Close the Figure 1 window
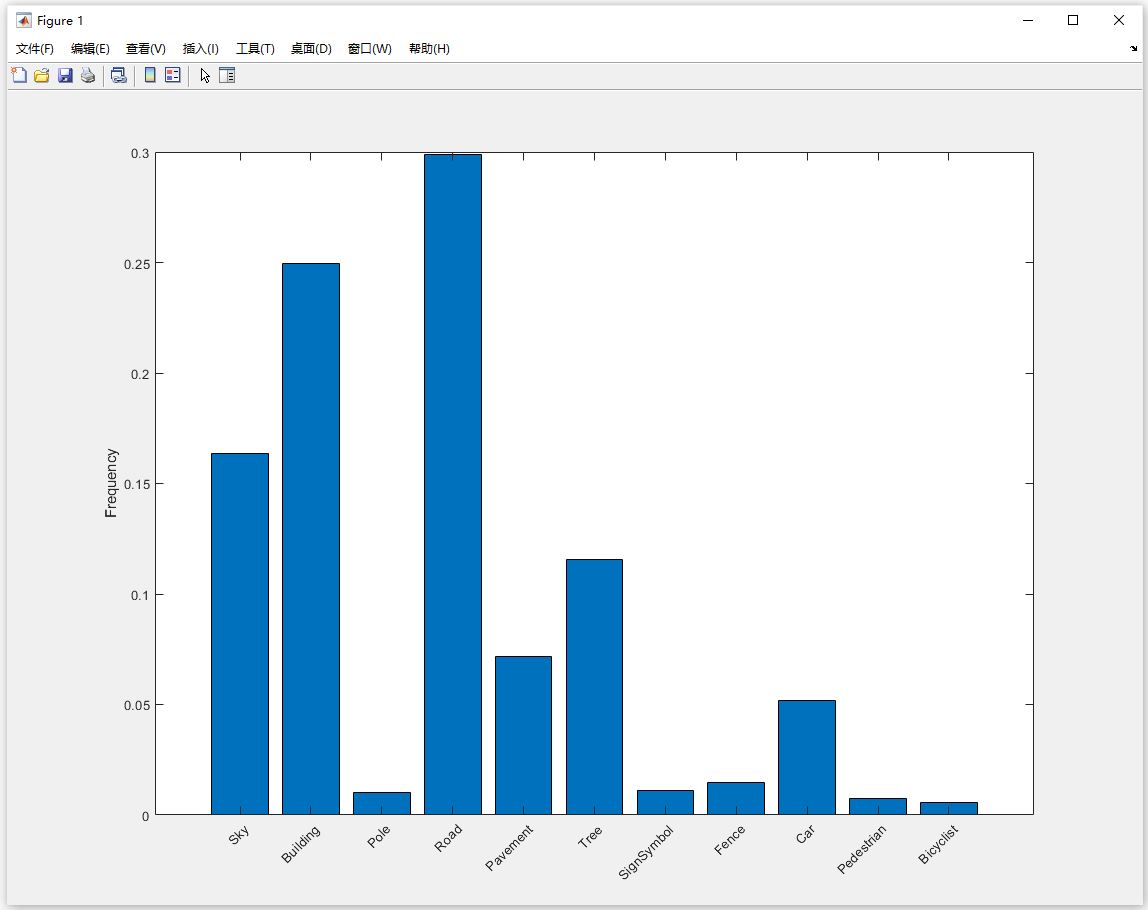 [x=1118, y=20]
